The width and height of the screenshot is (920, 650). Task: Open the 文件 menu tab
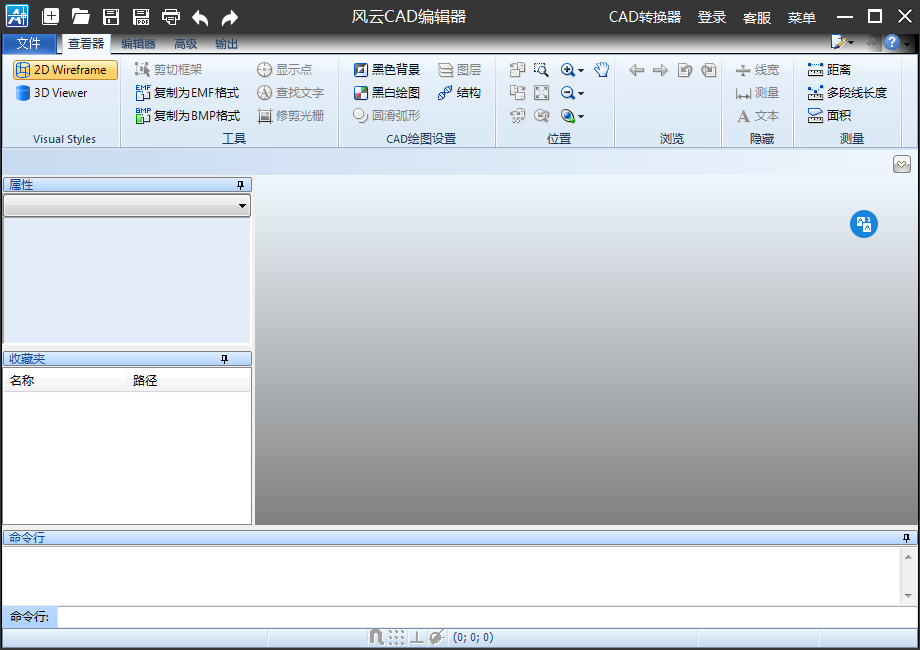(x=28, y=43)
